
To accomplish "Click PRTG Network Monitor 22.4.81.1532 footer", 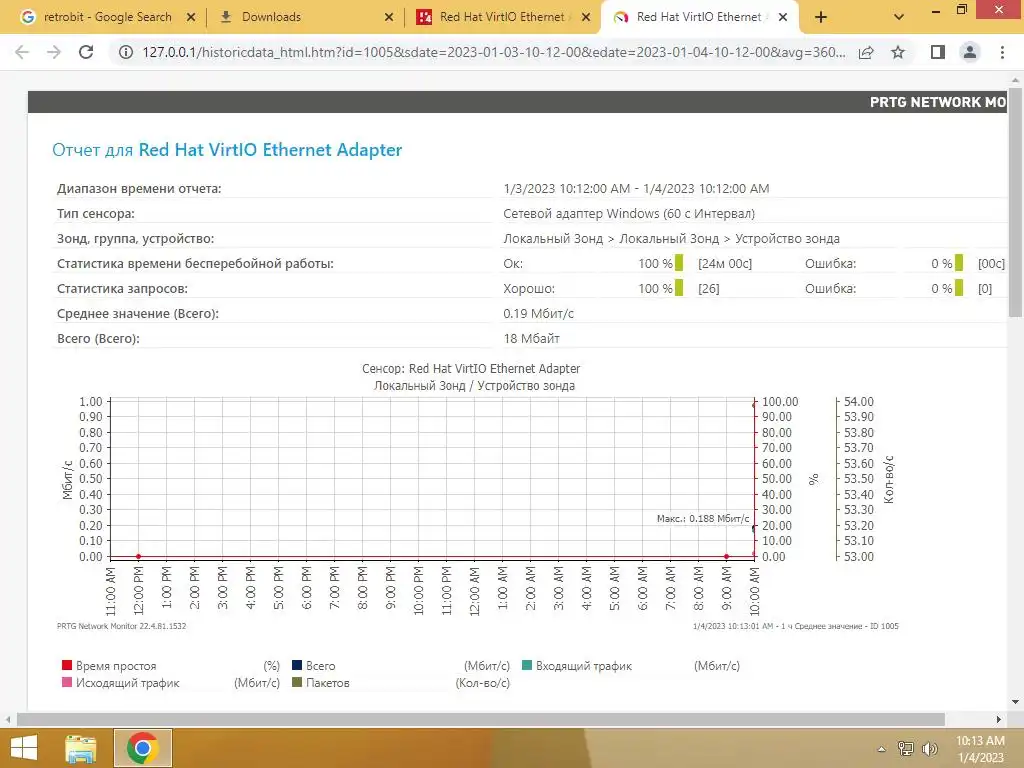I will click(121, 626).
